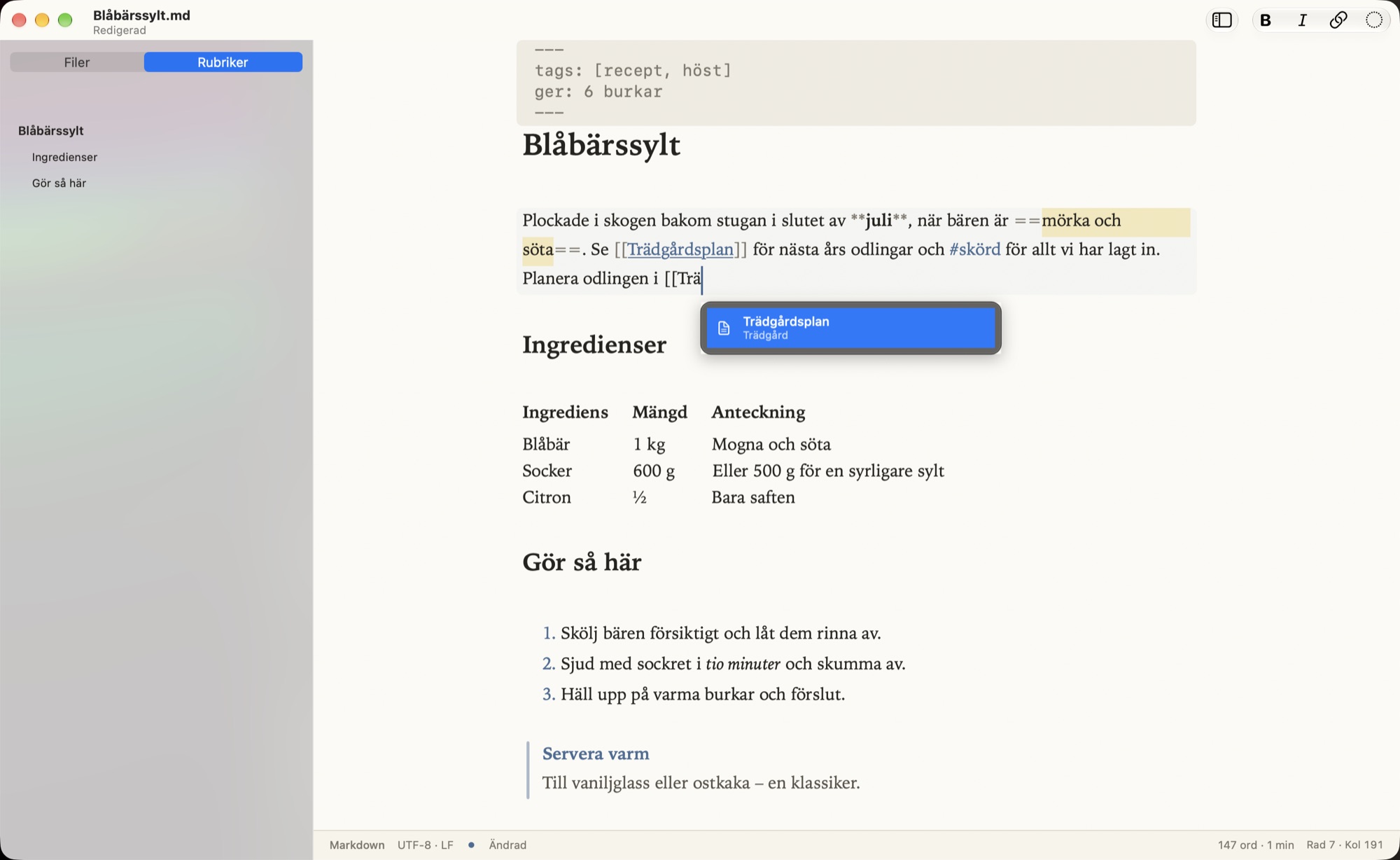Jump to Blåbärssylt heading in outline

tap(50, 131)
